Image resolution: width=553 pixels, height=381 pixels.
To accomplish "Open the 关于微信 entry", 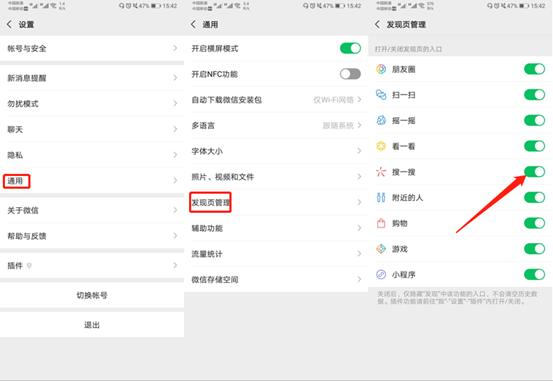I will (92, 210).
